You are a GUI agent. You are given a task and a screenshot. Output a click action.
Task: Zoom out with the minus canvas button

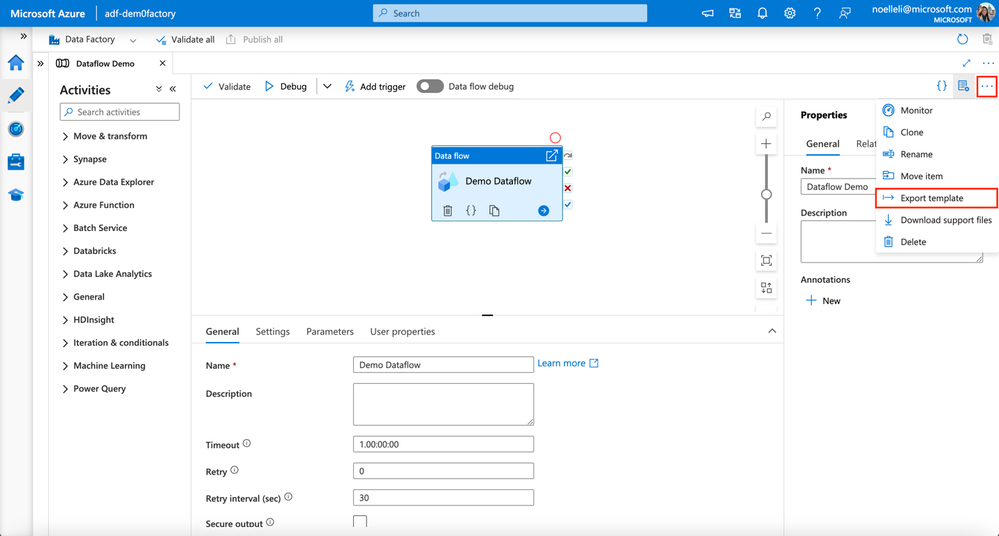[x=766, y=234]
